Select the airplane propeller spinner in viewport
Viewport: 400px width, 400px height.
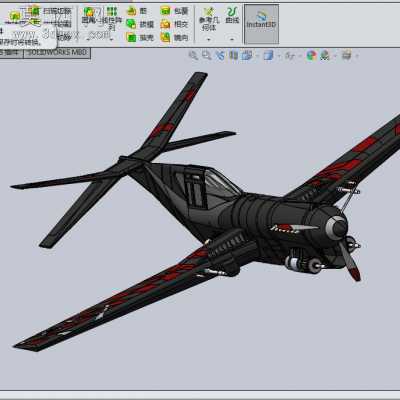point(337,227)
